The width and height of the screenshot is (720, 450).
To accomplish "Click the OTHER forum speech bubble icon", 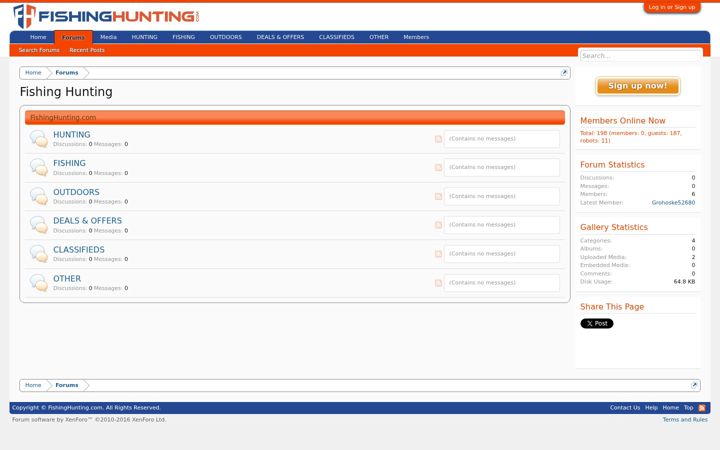I will tap(39, 283).
